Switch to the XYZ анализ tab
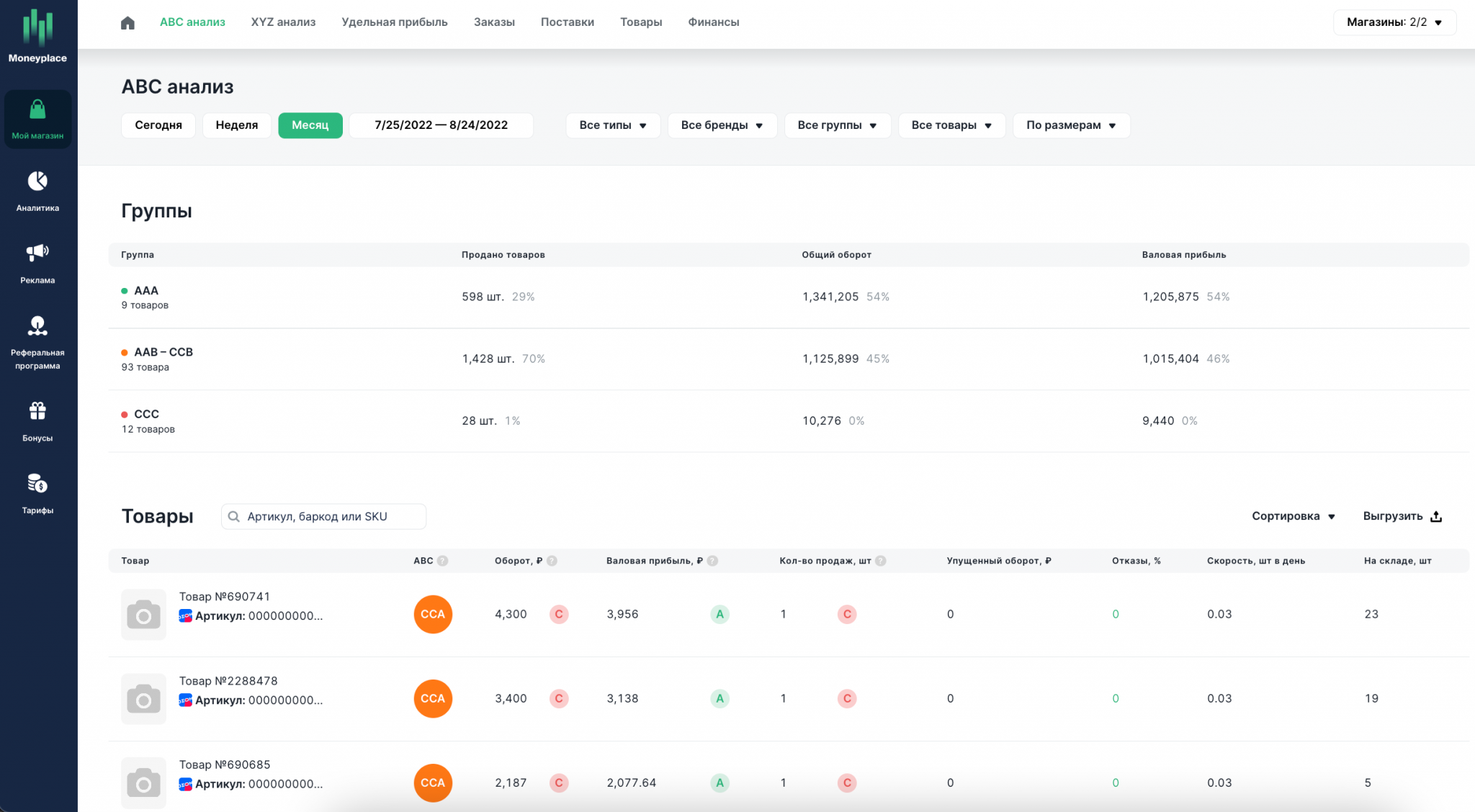 (x=283, y=22)
